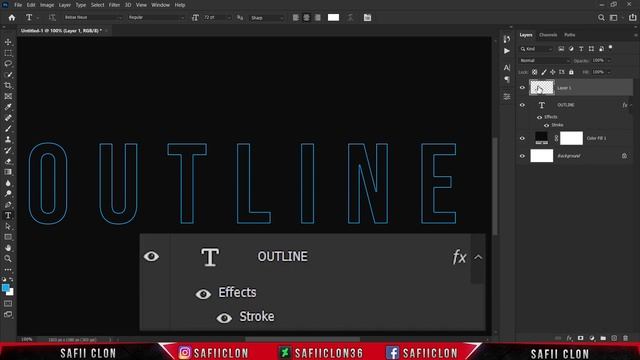The width and height of the screenshot is (640, 360).
Task: Select the Eyedropper tool
Action: pyautogui.click(x=8, y=107)
